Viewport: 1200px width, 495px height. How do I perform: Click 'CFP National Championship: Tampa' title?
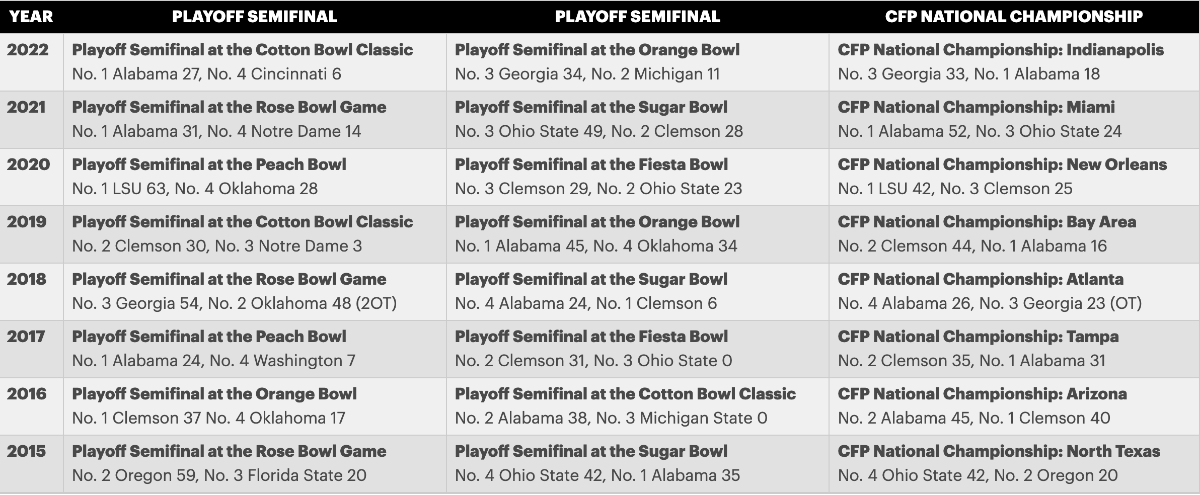point(978,336)
